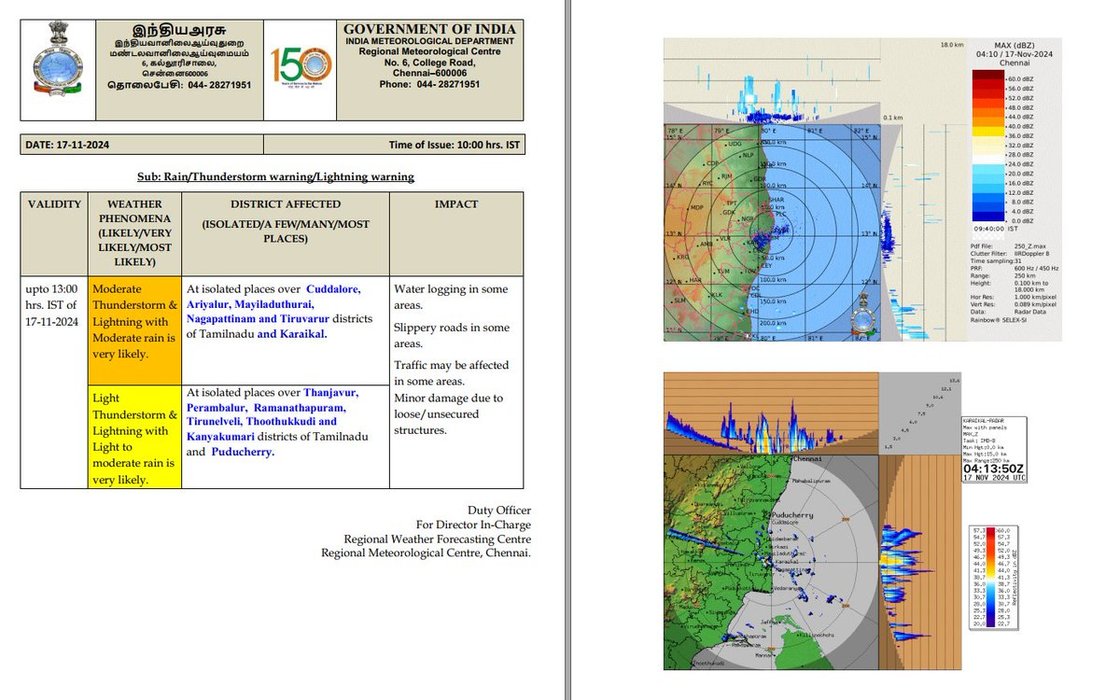
Task: Click 'Water logging in some areas.' impact
Action: pyautogui.click(x=451, y=297)
